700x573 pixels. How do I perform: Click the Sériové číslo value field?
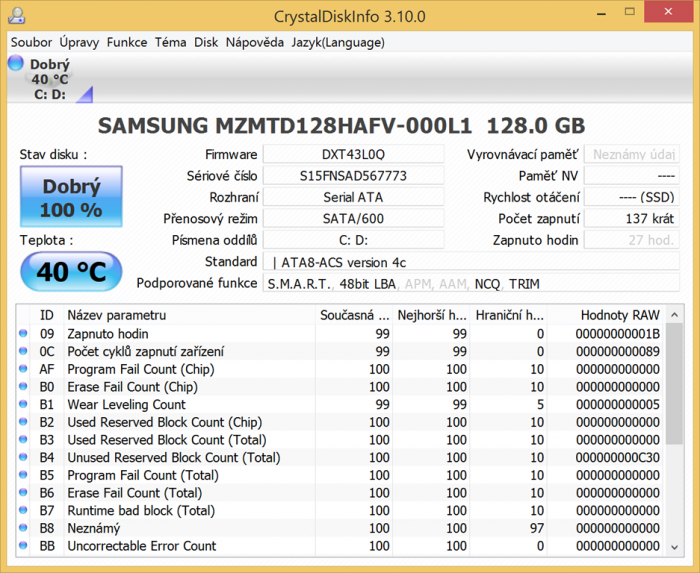(x=353, y=176)
